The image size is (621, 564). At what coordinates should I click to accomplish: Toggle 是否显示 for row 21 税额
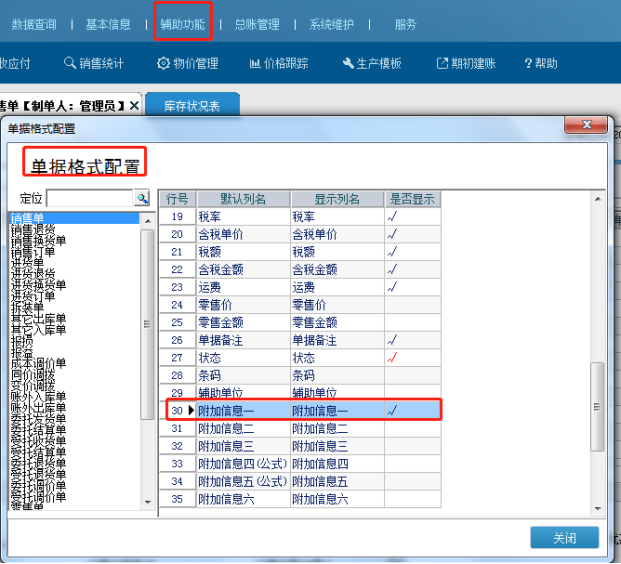pos(412,252)
